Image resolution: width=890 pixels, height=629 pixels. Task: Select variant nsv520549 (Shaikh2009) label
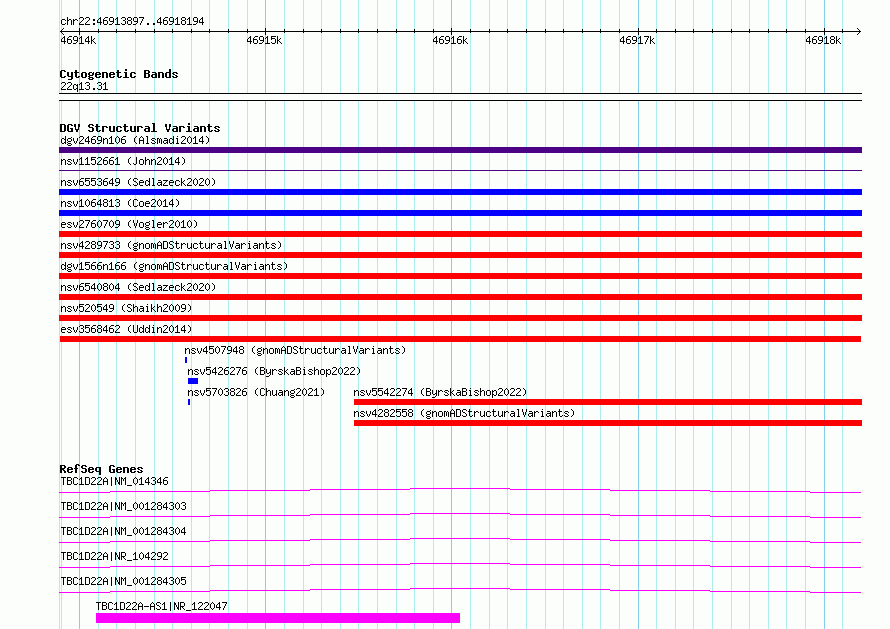[126, 308]
